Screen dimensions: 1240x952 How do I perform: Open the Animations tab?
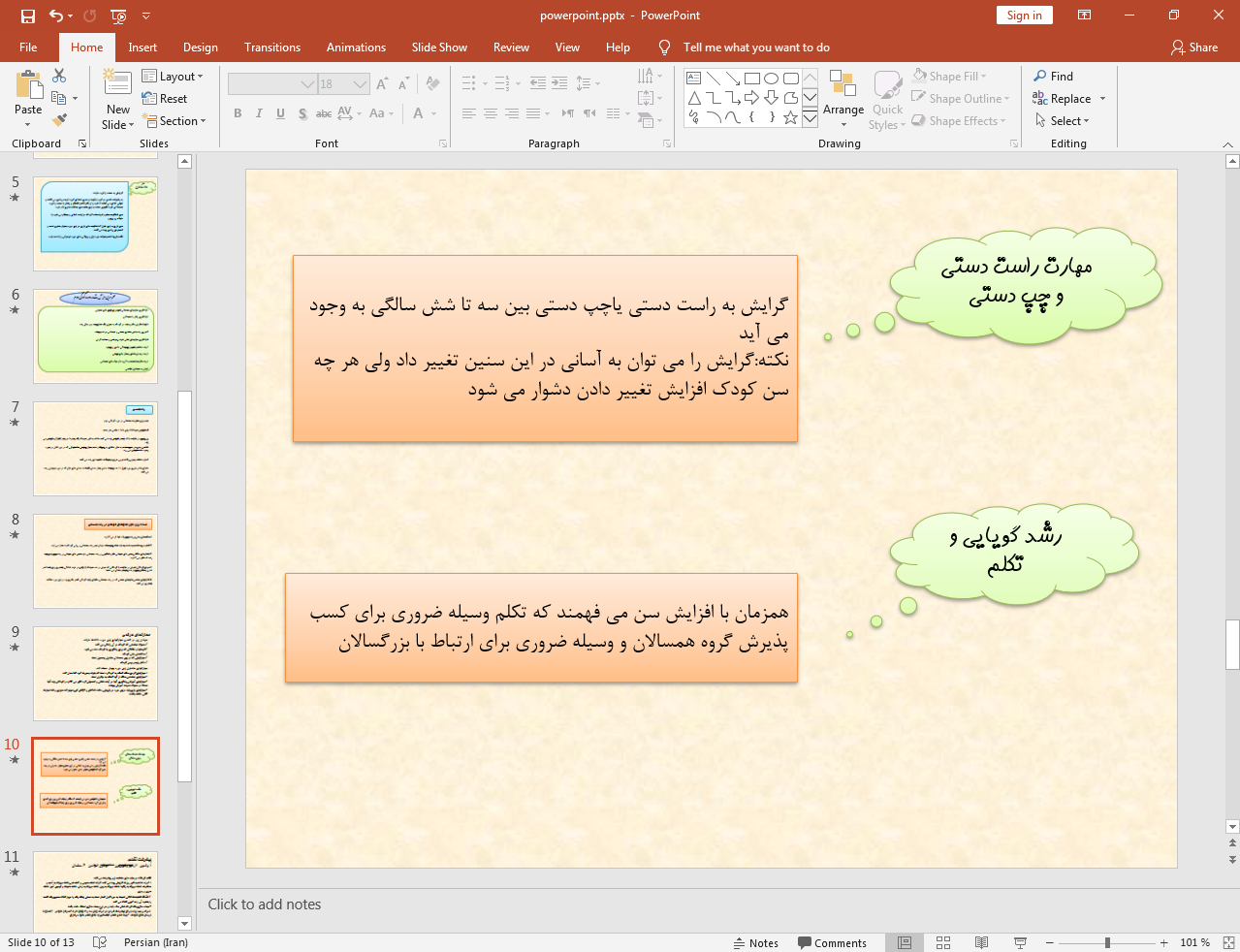356,48
